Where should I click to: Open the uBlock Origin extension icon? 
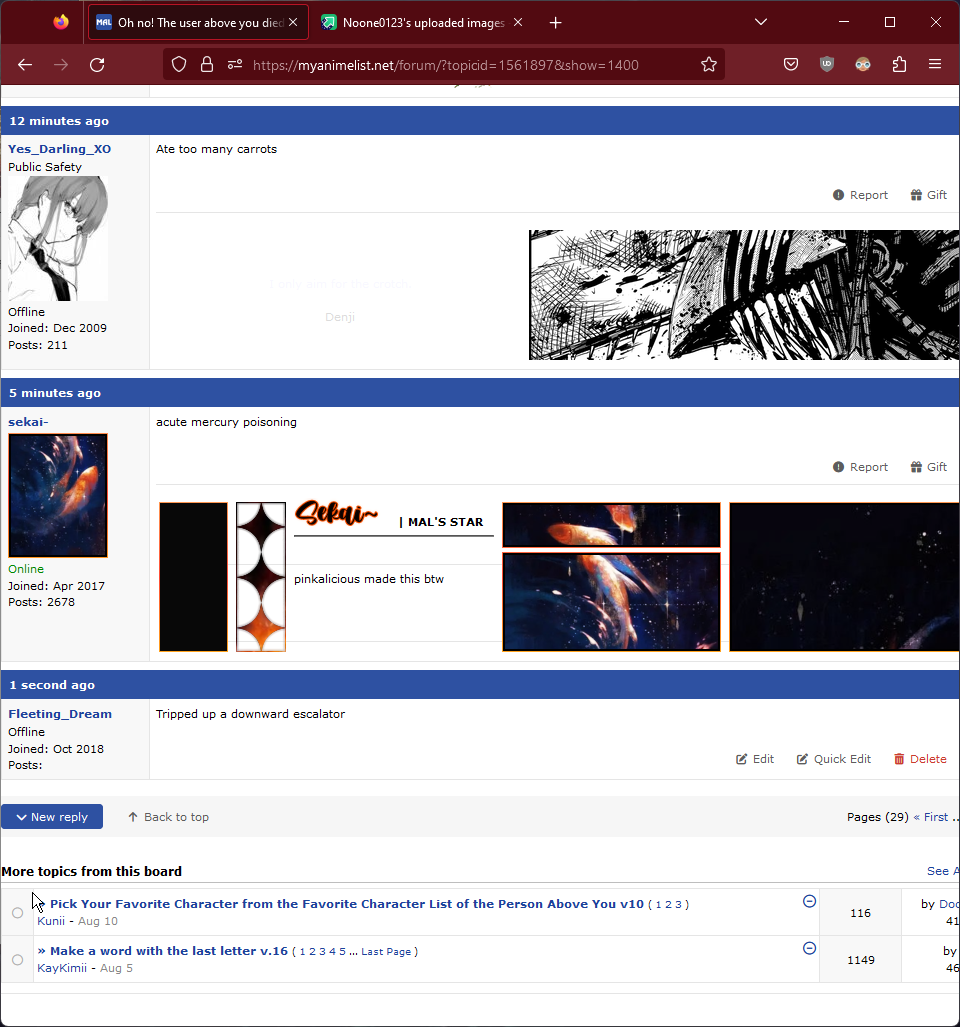pos(827,65)
